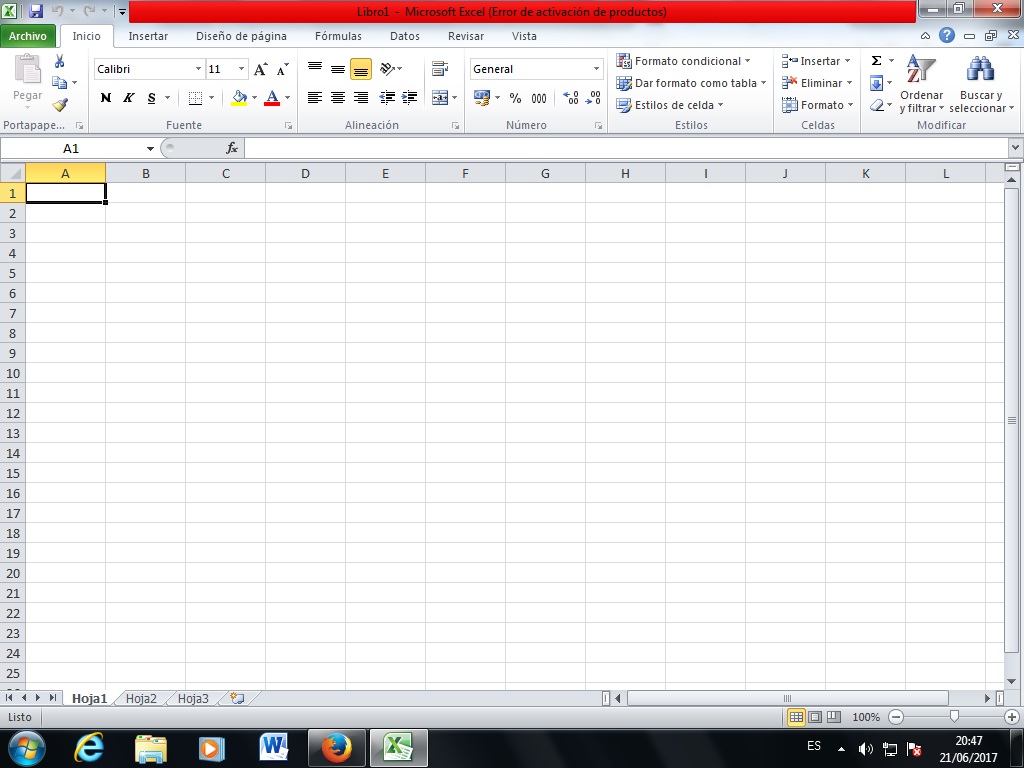Click the accounting number format icon

click(x=482, y=98)
